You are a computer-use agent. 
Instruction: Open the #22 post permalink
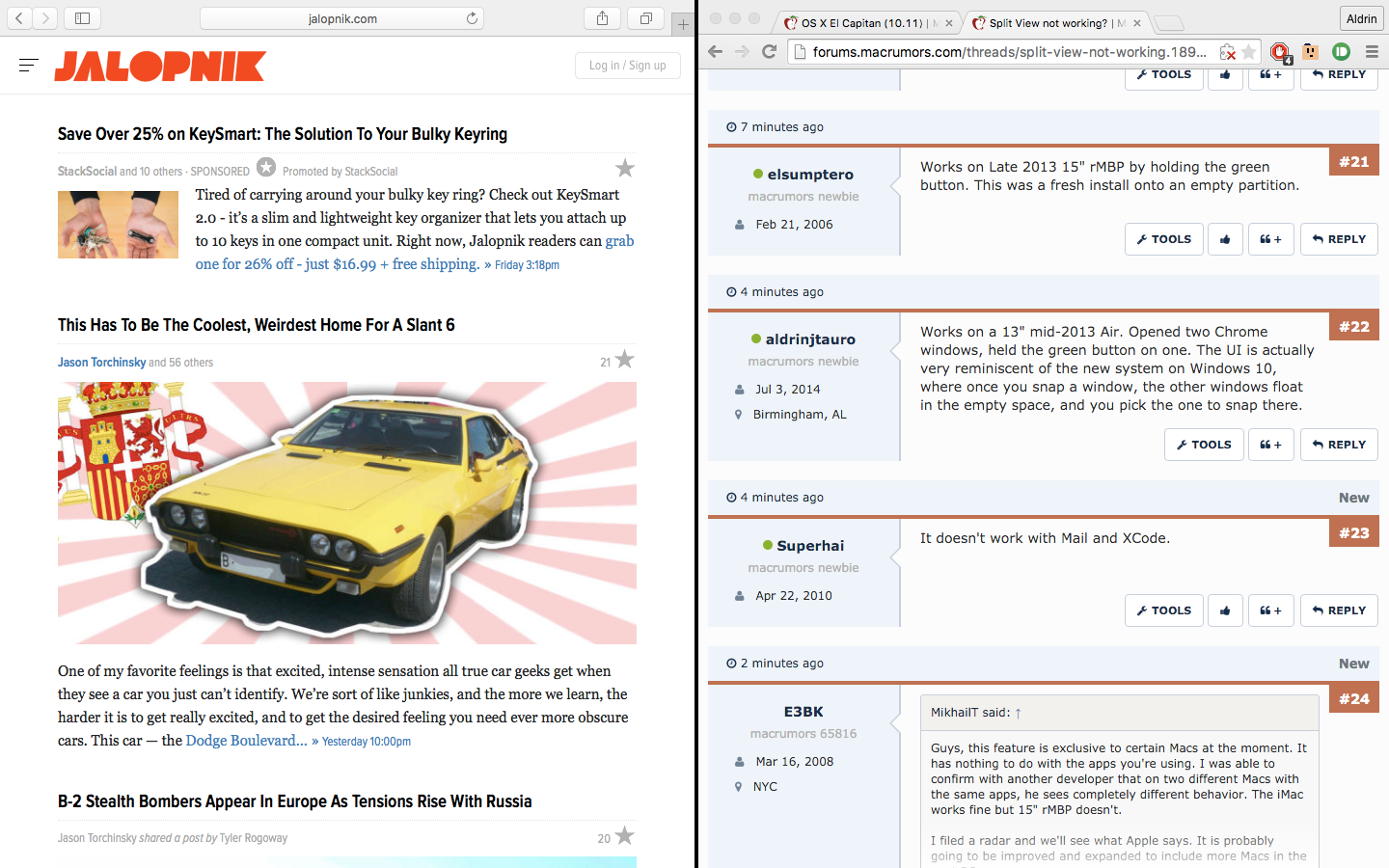click(x=1353, y=327)
